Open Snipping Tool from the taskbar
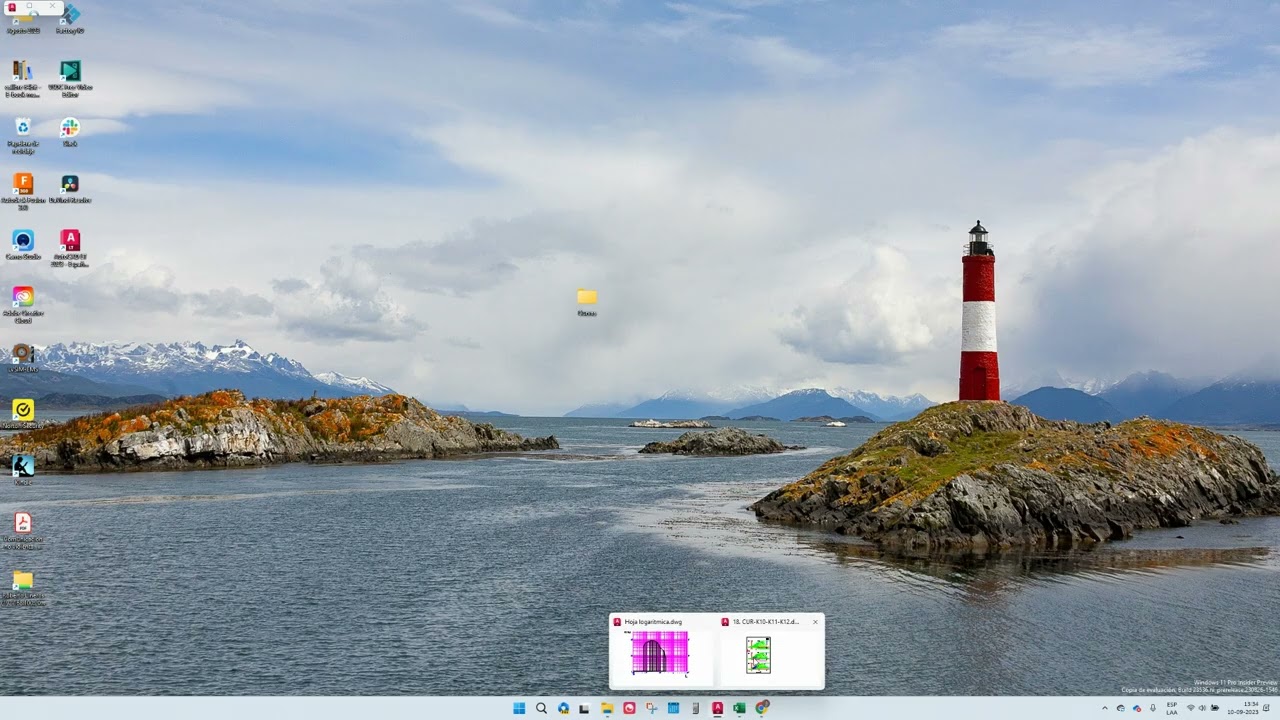Image resolution: width=1280 pixels, height=720 pixels. (x=651, y=708)
